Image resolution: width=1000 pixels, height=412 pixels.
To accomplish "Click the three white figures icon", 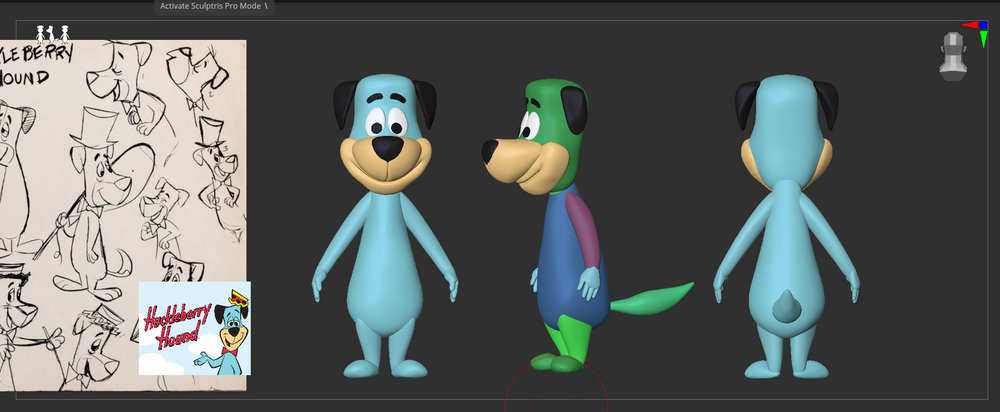I will [x=53, y=32].
